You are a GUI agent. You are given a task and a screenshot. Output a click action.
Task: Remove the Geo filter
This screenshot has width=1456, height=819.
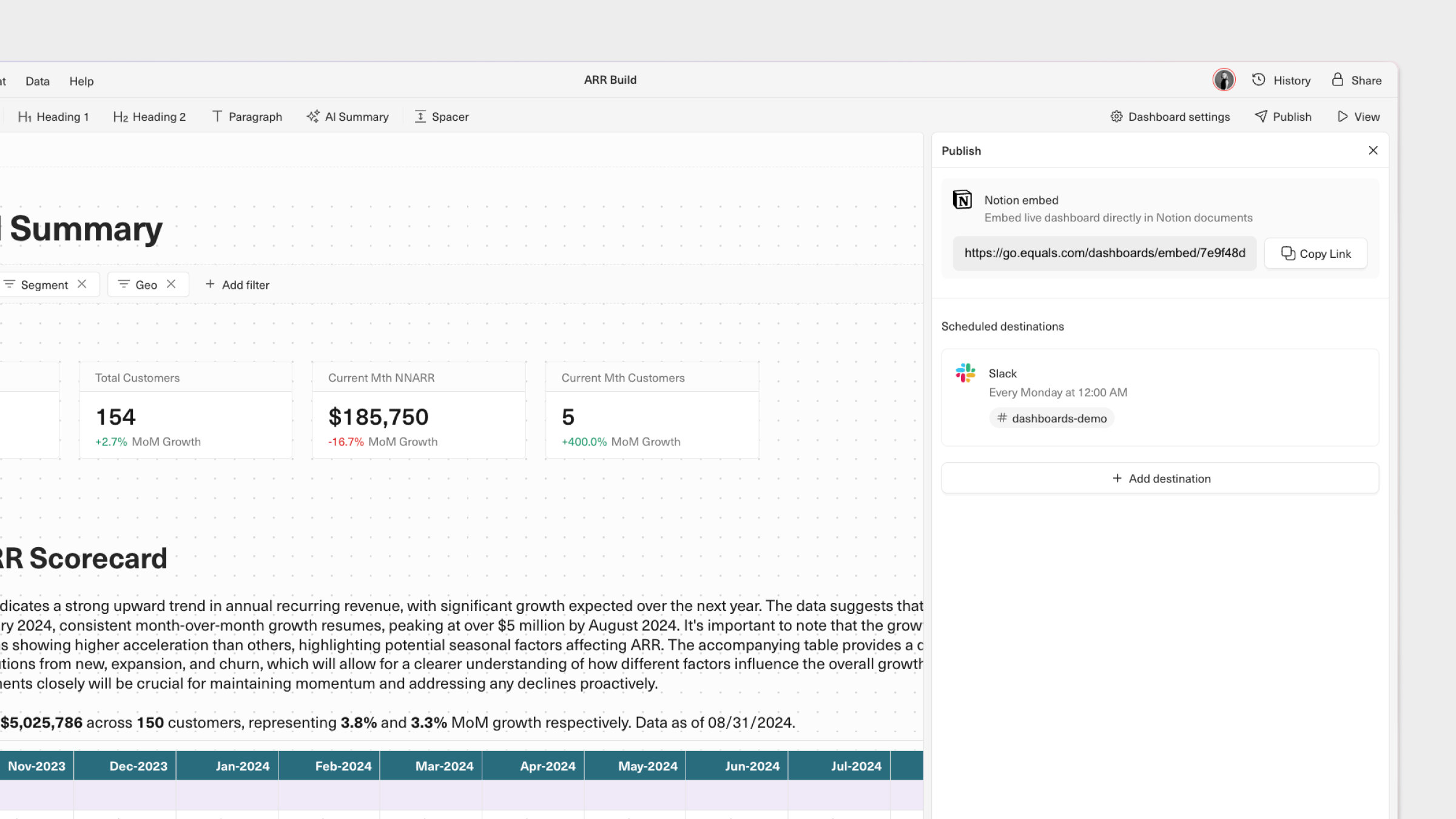(171, 284)
